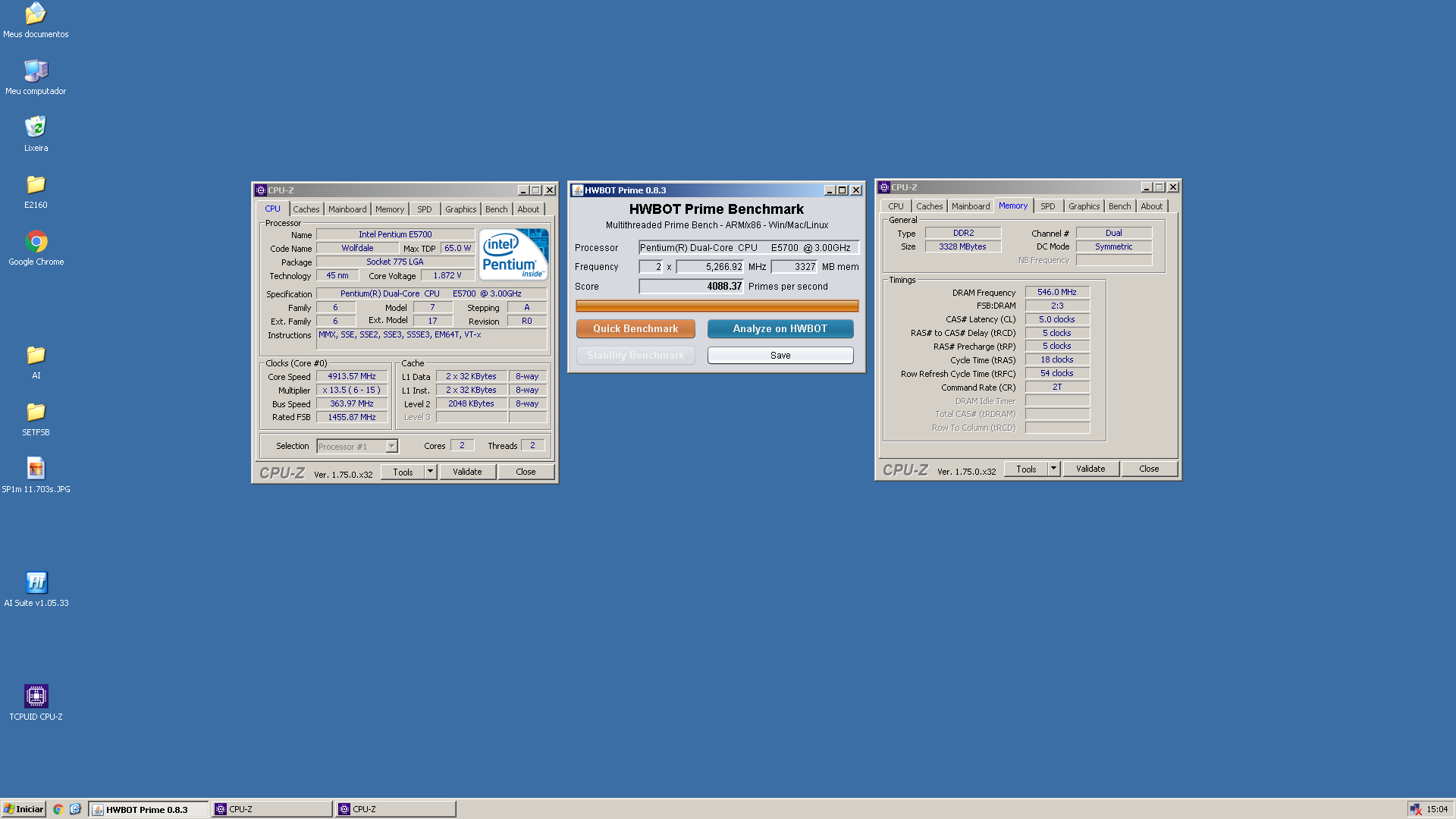Launch Google Chrome desktop shortcut
Viewport: 1456px width, 819px height.
click(36, 248)
